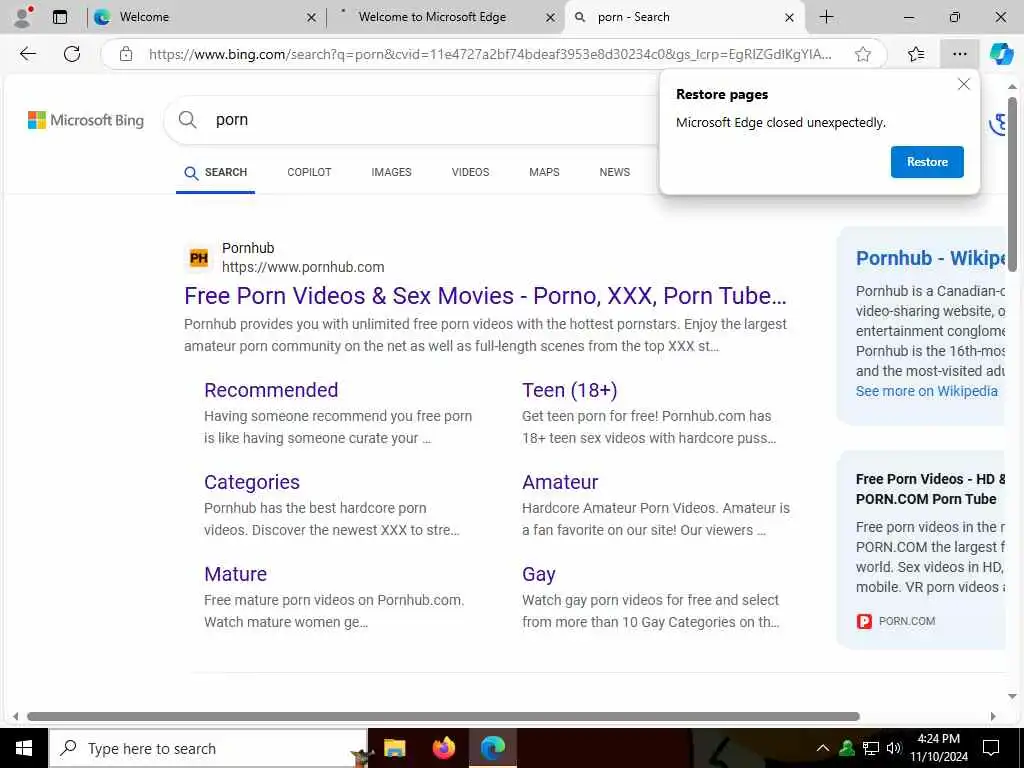This screenshot has width=1024, height=768.
Task: Switch to the VIDEOS tab
Action: pos(470,172)
